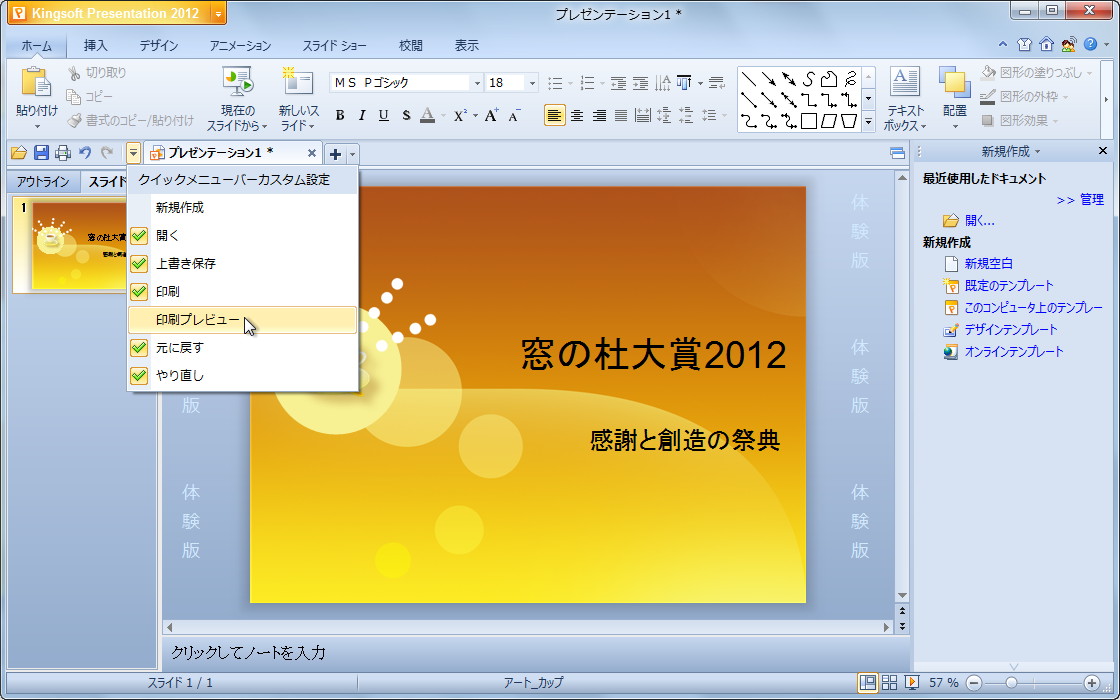This screenshot has width=1120, height=700.
Task: Switch to normal view in status bar
Action: tap(868, 682)
